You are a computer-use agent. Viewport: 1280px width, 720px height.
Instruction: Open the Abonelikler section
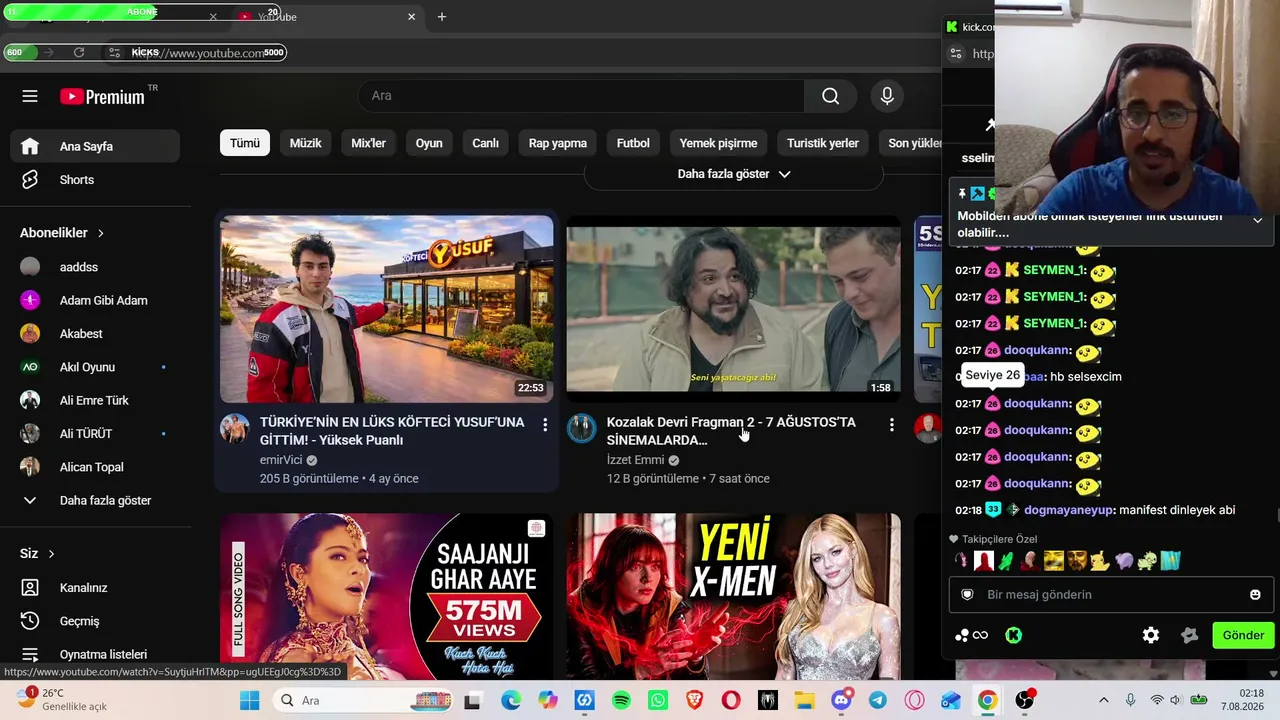click(x=62, y=233)
